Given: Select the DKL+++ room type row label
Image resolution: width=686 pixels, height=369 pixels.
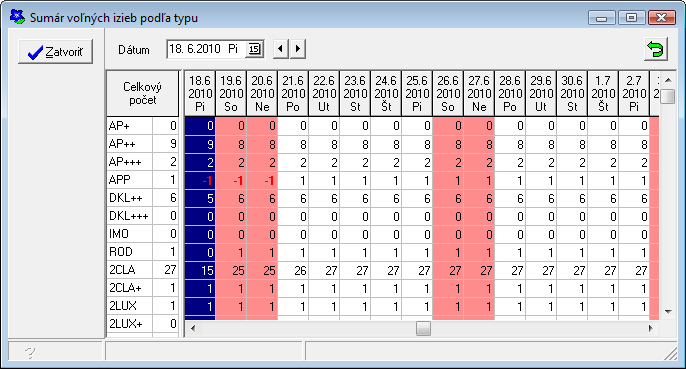Looking at the screenshot, I should 130,216.
